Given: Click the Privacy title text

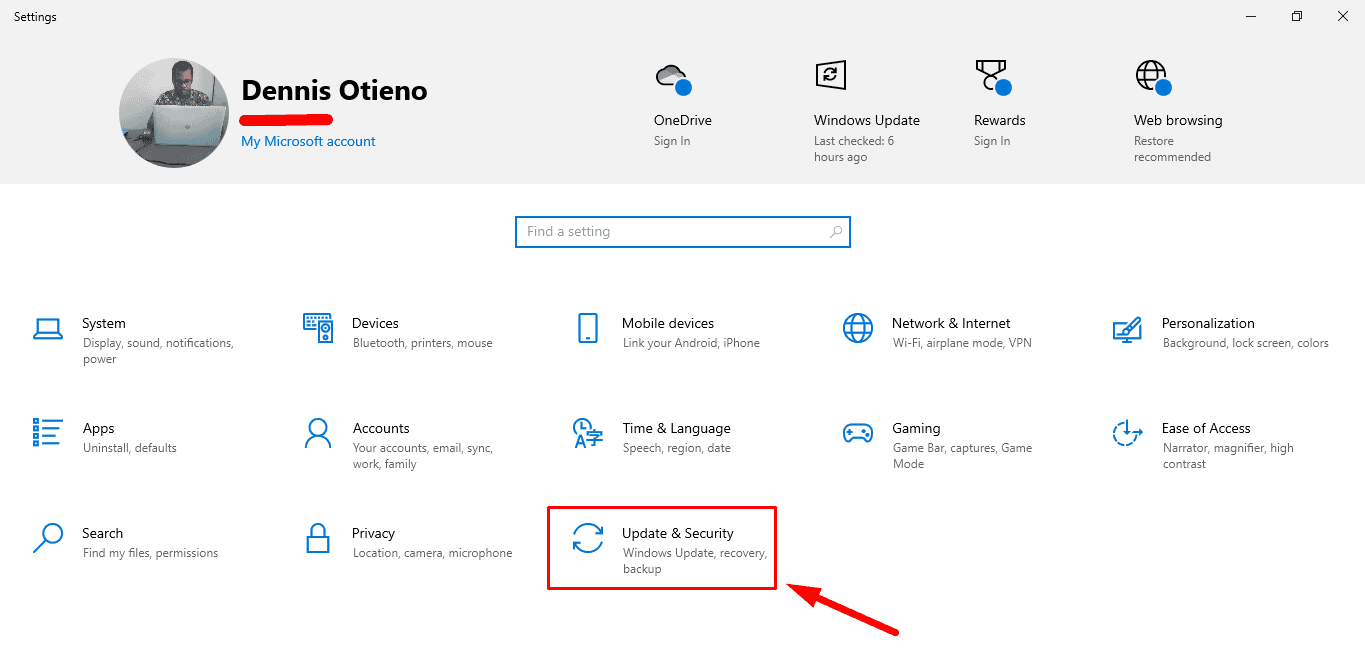Looking at the screenshot, I should coord(373,533).
